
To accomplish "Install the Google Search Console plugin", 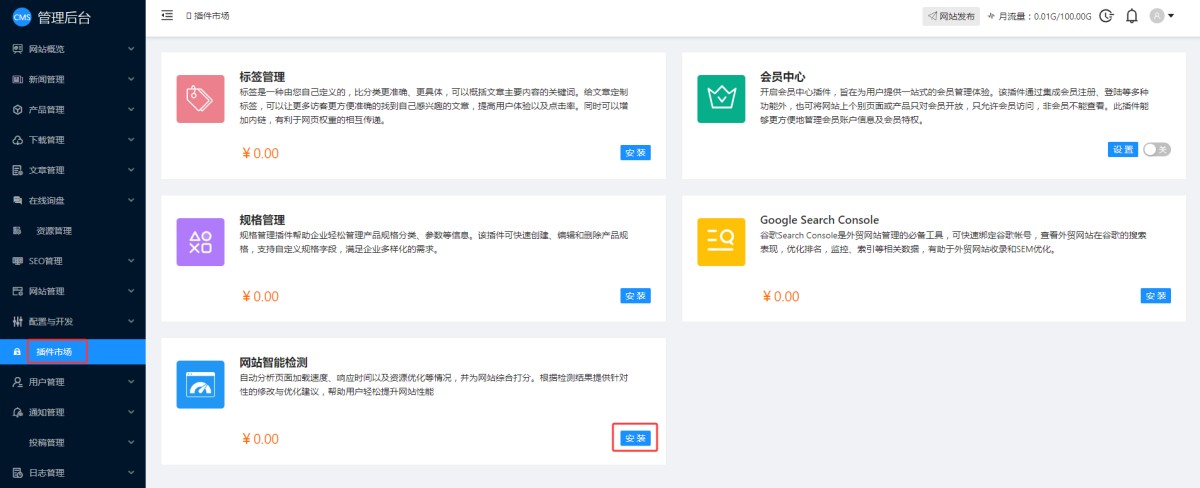I will pos(1155,296).
